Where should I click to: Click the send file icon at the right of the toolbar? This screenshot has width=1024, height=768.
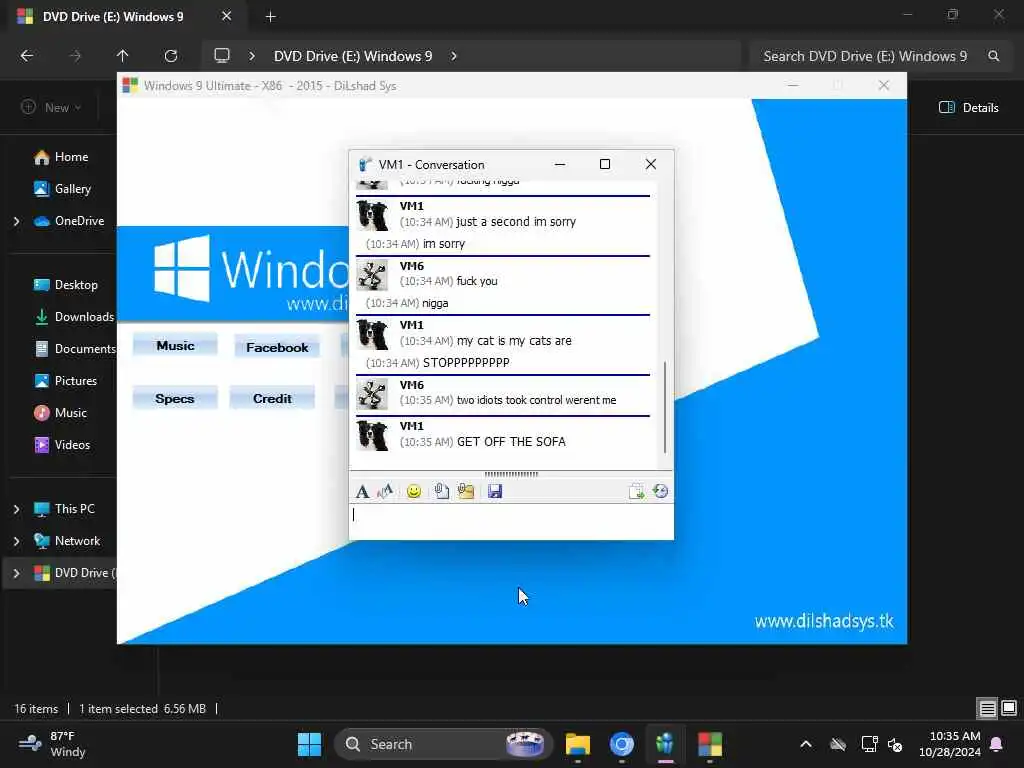(x=636, y=491)
